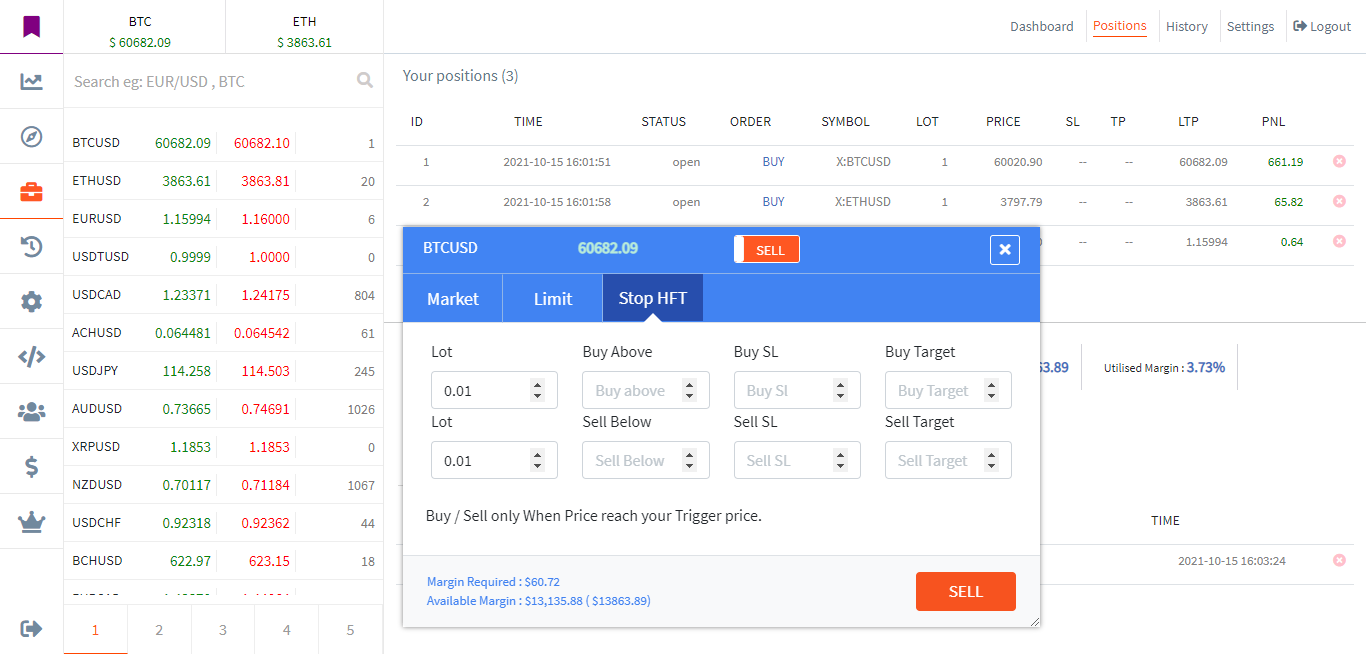Click the gear settings icon in sidebar

[32, 301]
